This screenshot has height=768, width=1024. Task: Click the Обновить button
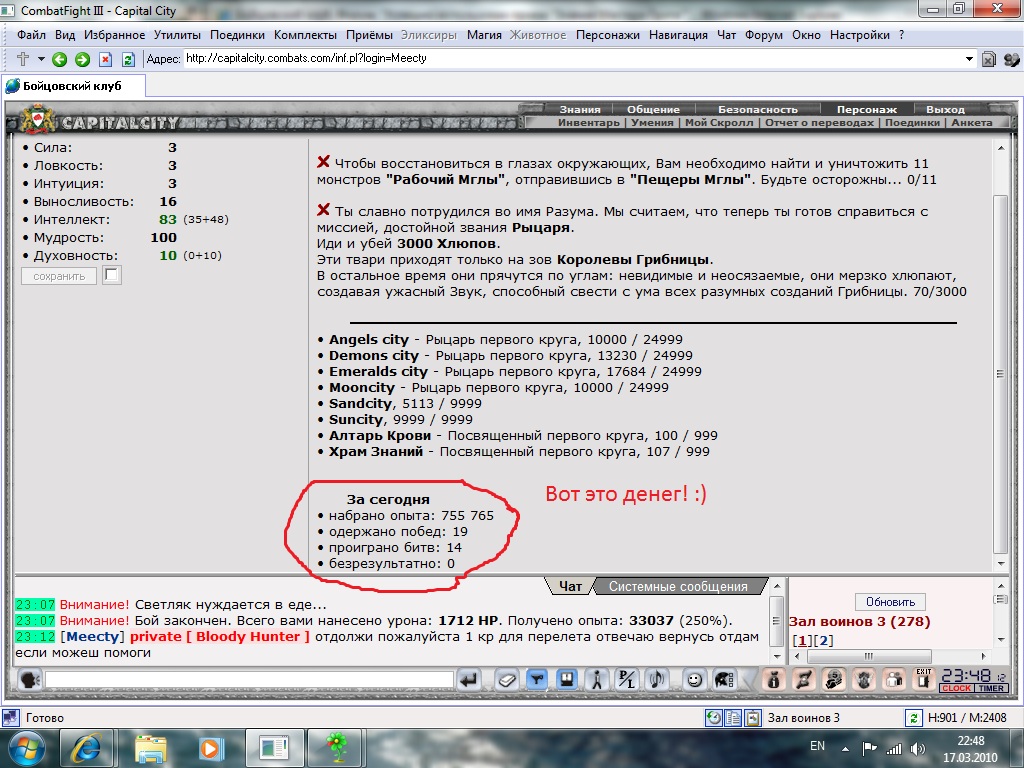(x=890, y=602)
